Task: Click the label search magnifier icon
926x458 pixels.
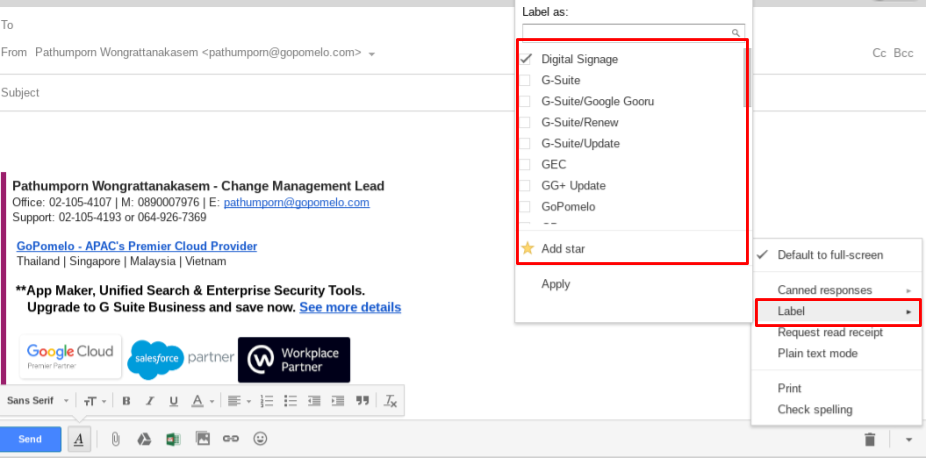Action: coord(735,32)
